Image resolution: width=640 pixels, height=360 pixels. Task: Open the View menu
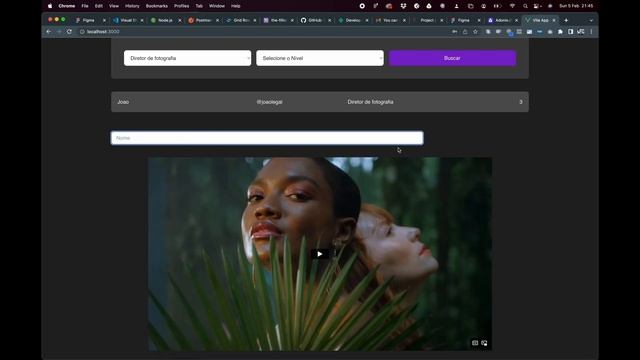click(113, 6)
